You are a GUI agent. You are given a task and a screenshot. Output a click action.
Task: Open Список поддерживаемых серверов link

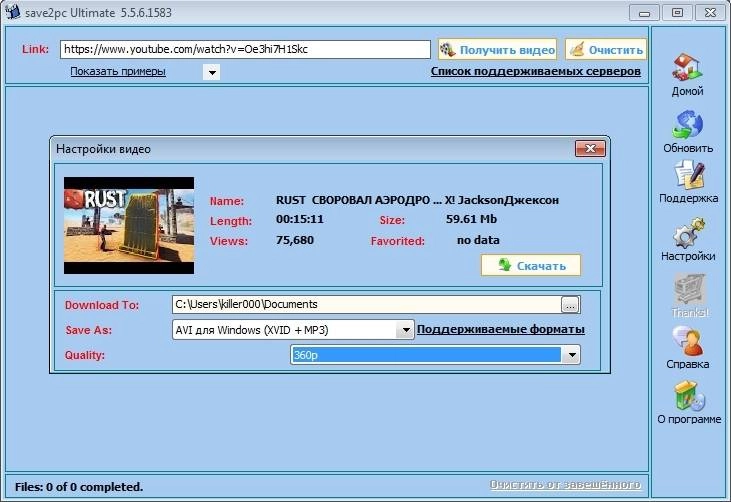[535, 71]
